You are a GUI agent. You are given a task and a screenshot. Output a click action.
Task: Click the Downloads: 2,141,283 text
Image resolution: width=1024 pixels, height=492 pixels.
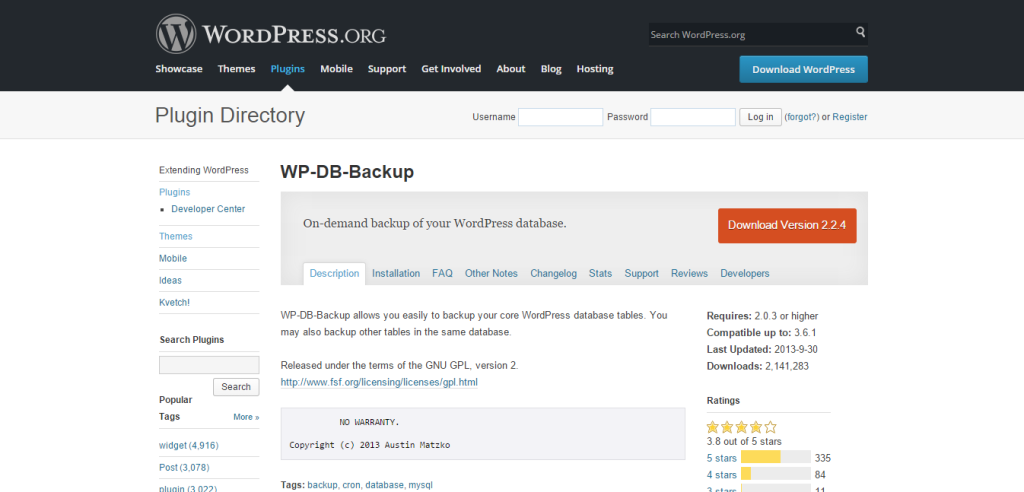758,366
